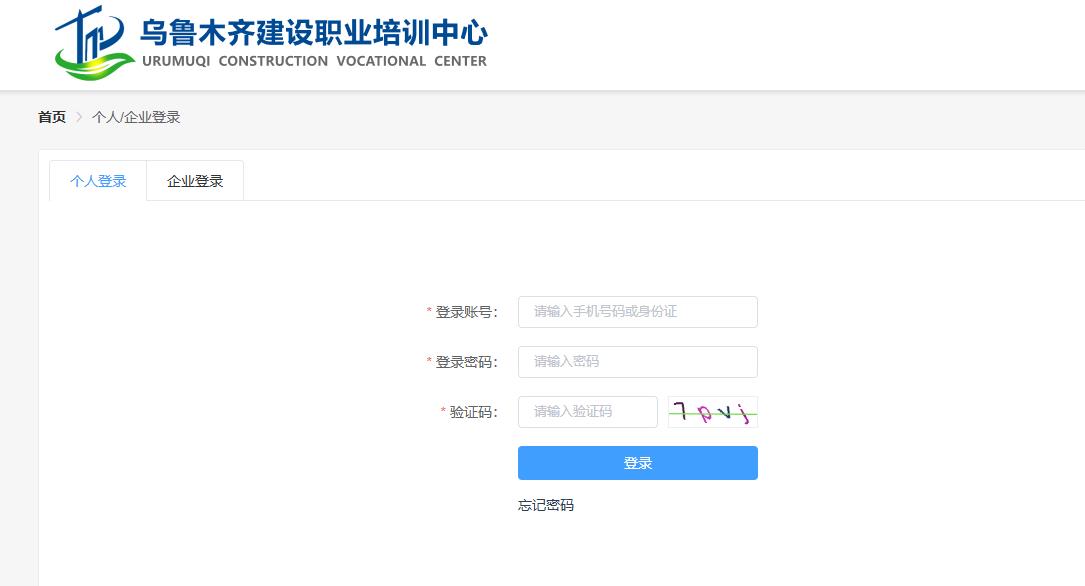1085x586 pixels.
Task: Click the red asterisk beside 登录账号
Action: 429,312
